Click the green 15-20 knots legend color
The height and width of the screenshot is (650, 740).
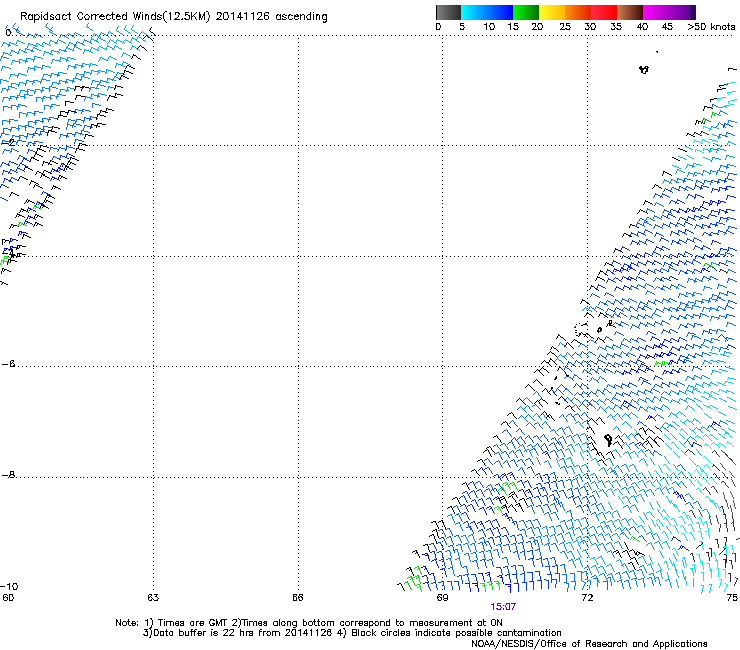pyautogui.click(x=526, y=12)
